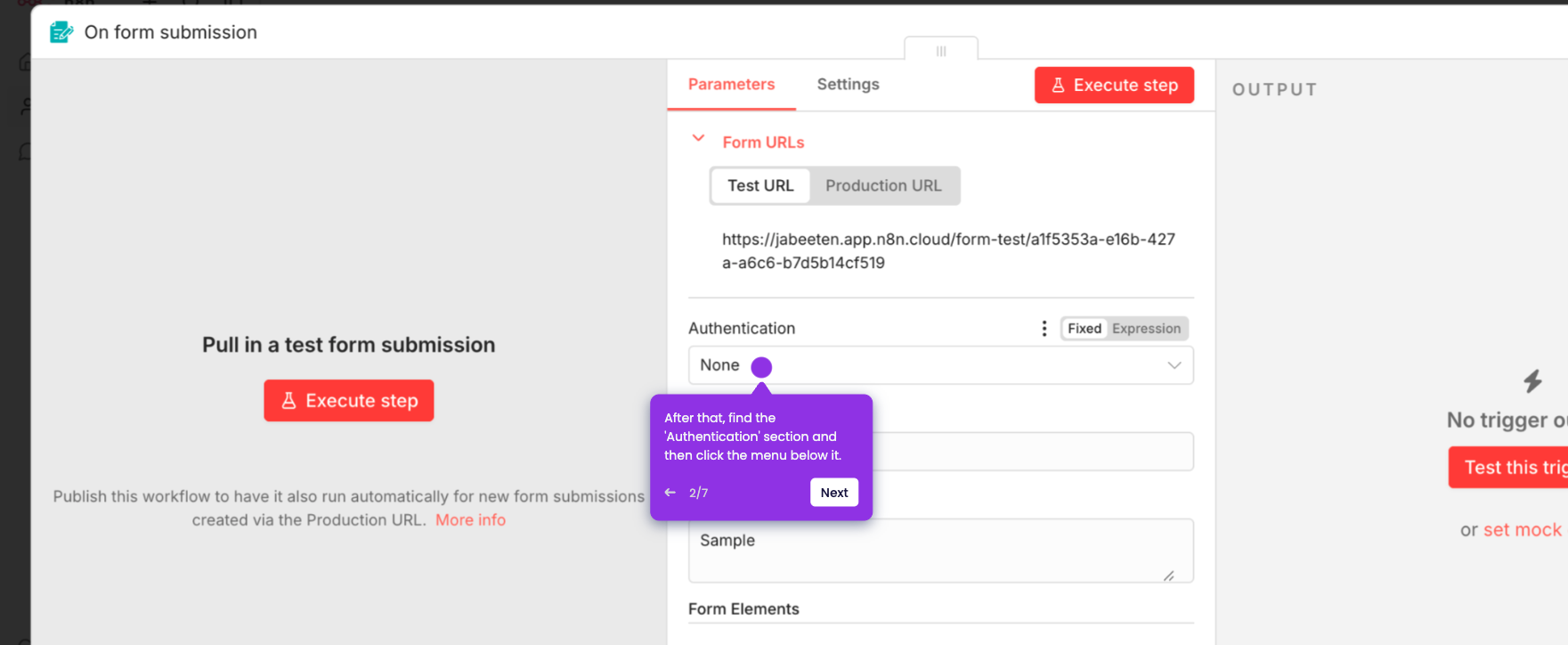Click Execute step under Pull in a test form submission
1568x645 pixels.
click(349, 401)
